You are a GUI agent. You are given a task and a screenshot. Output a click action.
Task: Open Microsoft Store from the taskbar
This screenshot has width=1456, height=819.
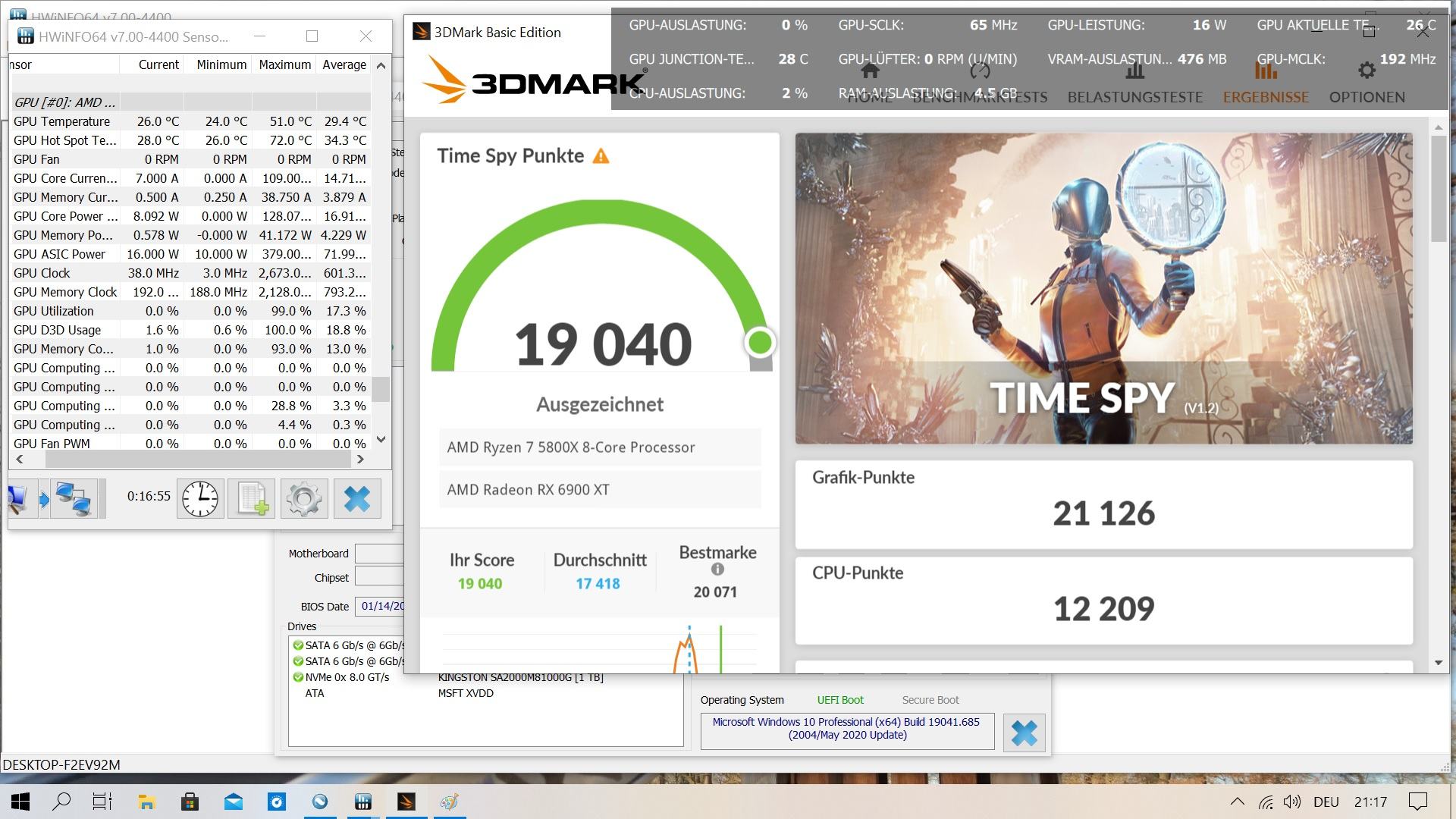click(190, 802)
